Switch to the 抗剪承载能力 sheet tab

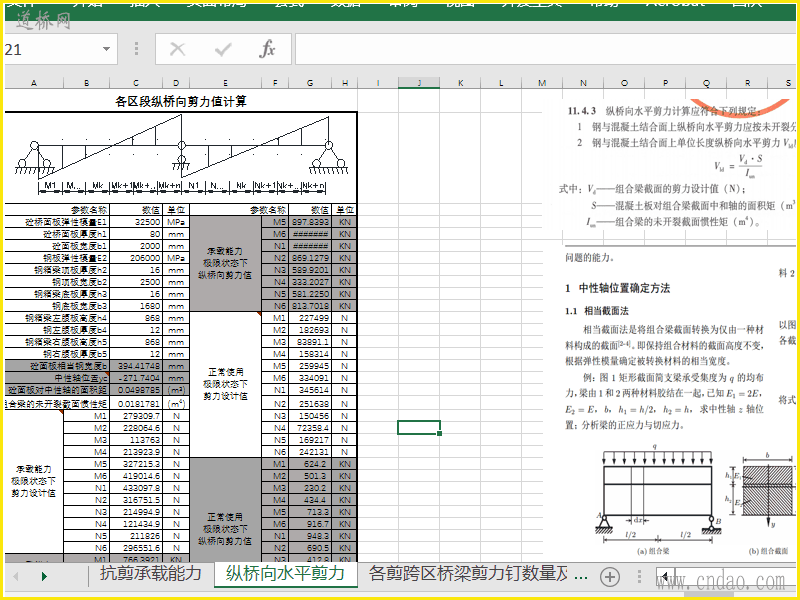(x=151, y=573)
